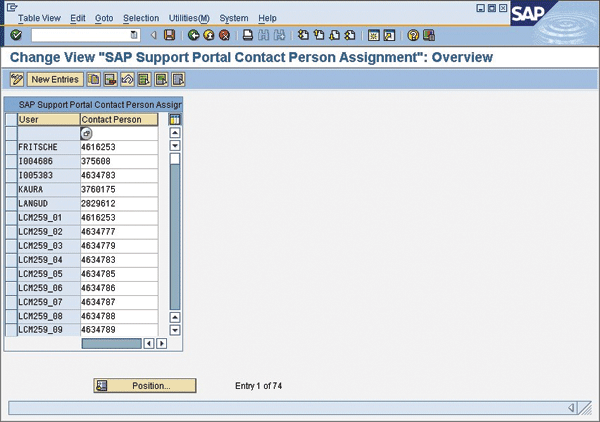Image resolution: width=600 pixels, height=422 pixels.
Task: Click the horizontal scrollbar thumb under the table
Action: (111, 344)
